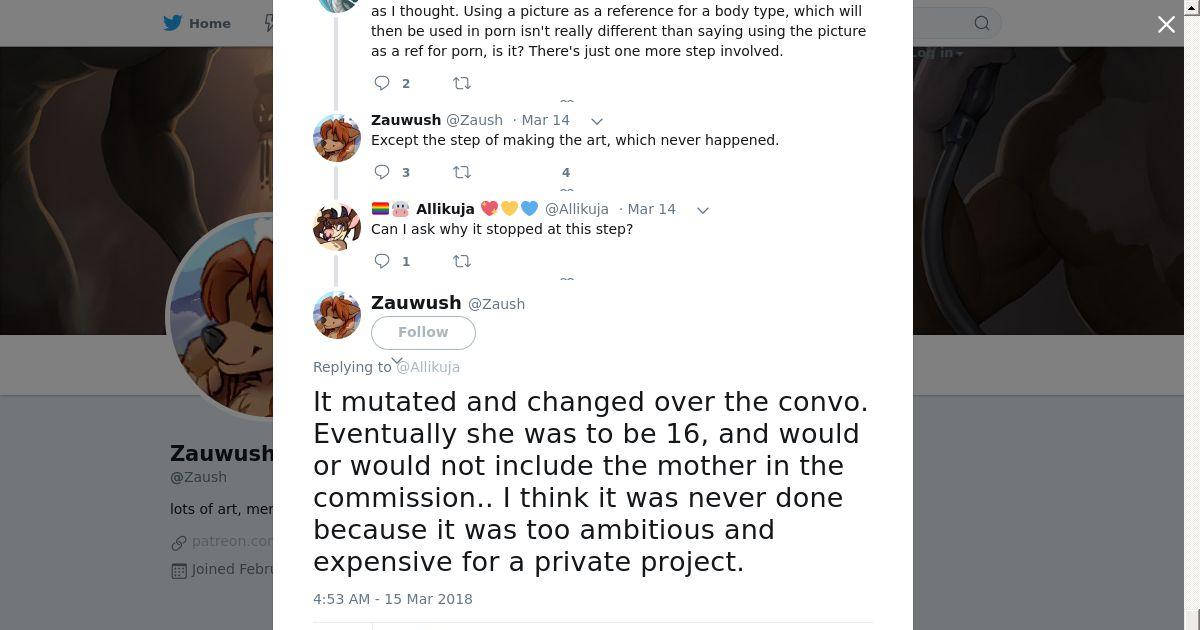Reply to Zauwush's Mar 14 tweet
Image resolution: width=1200 pixels, height=630 pixels.
tap(382, 172)
